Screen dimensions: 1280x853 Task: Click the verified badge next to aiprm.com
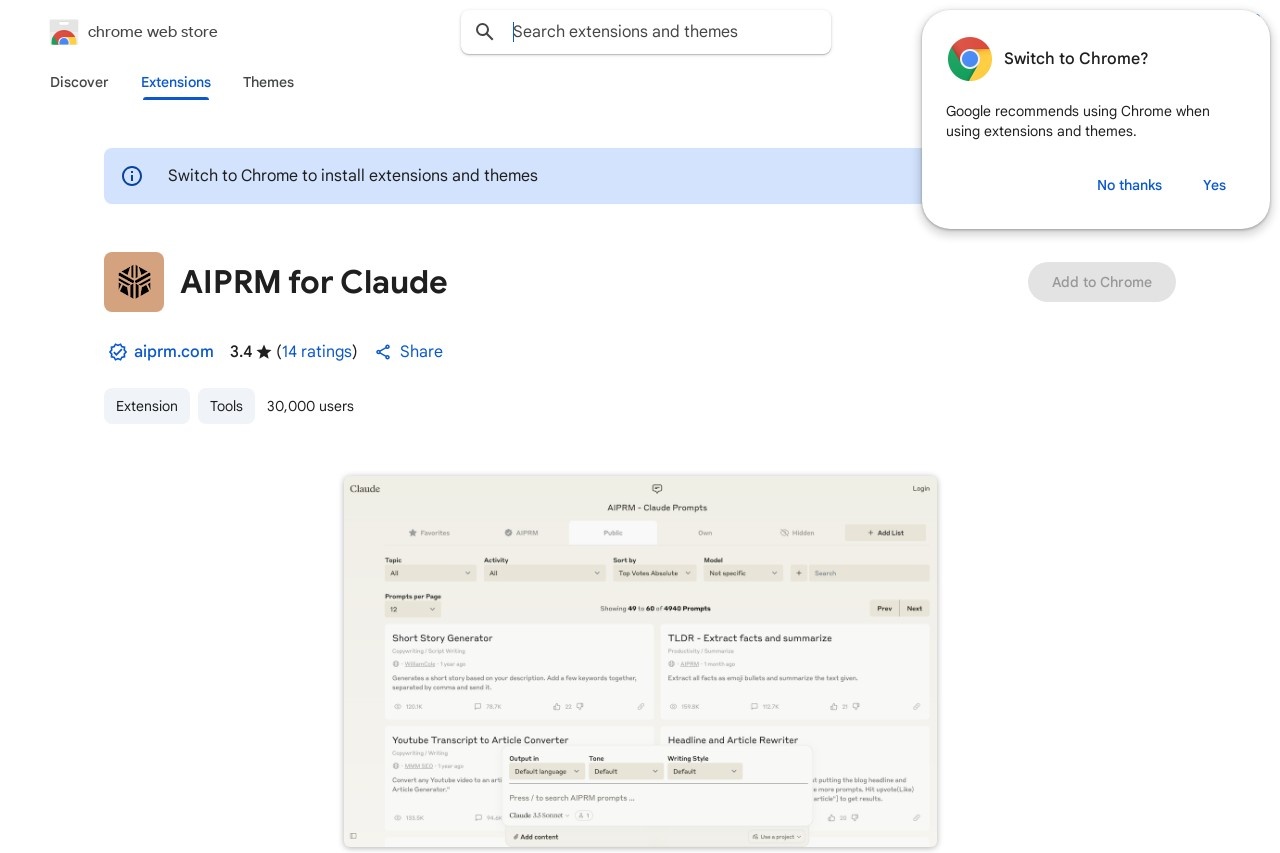[x=118, y=352]
